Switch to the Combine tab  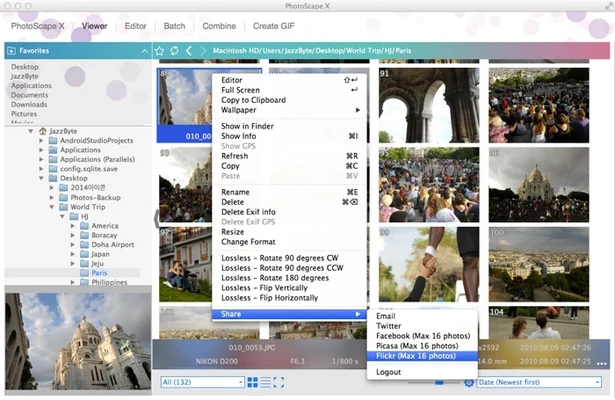coord(219,26)
